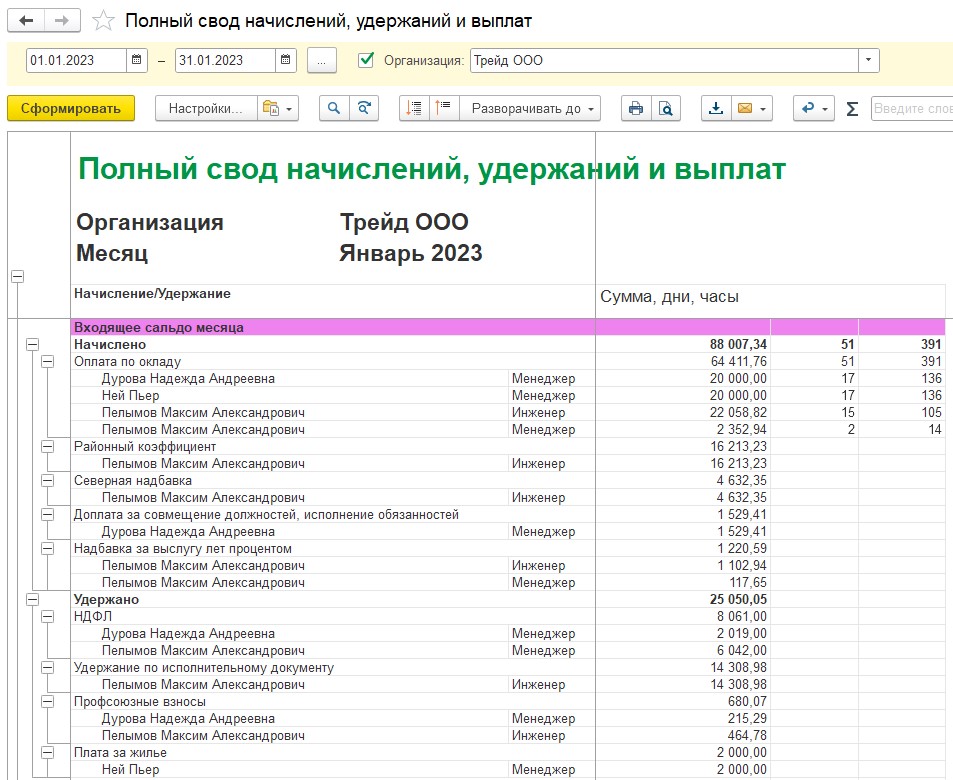
Task: Click the Find next icon
Action: click(x=364, y=109)
